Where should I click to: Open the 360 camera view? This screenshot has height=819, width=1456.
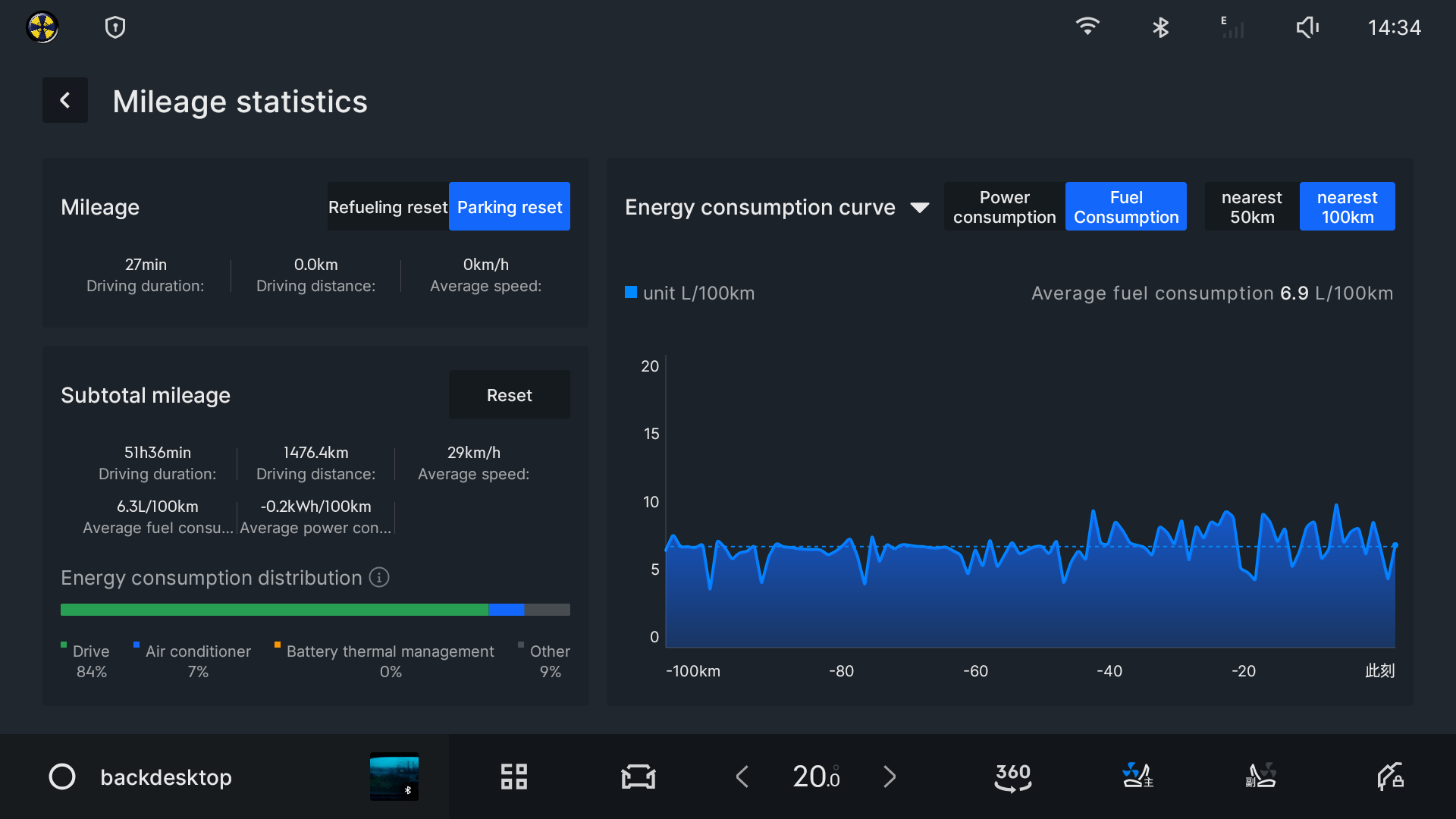[x=1013, y=777]
